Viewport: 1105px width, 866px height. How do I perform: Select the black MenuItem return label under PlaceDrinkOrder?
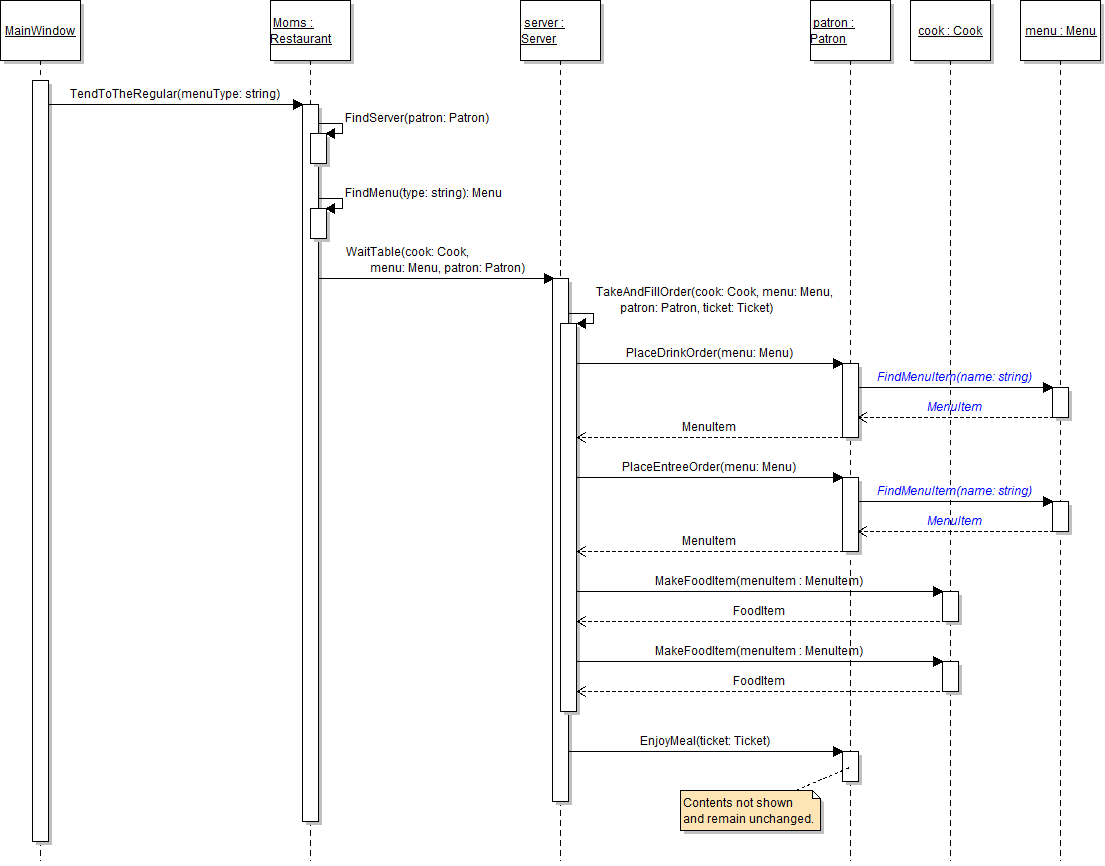click(708, 427)
